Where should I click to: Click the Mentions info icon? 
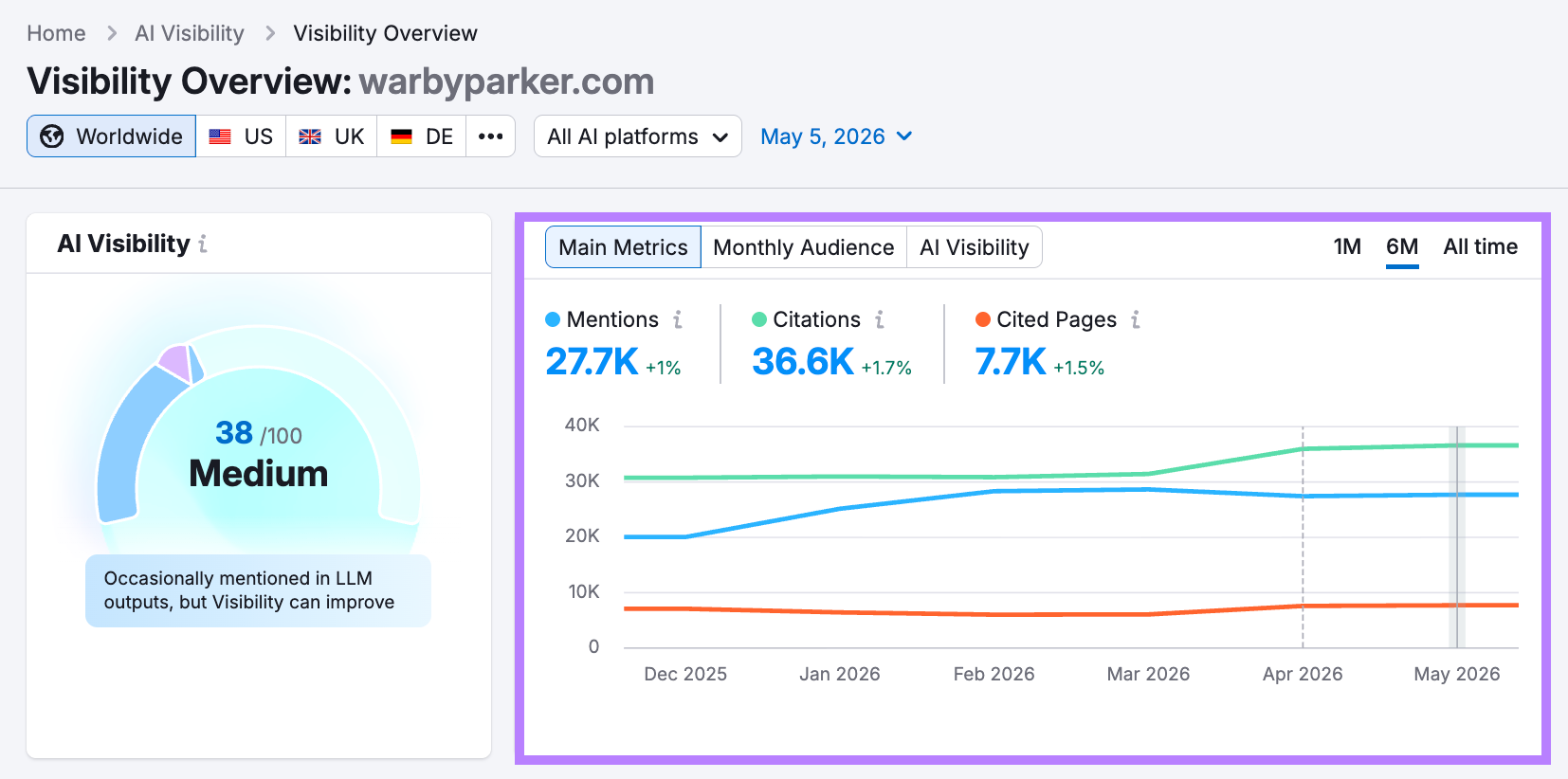[678, 319]
